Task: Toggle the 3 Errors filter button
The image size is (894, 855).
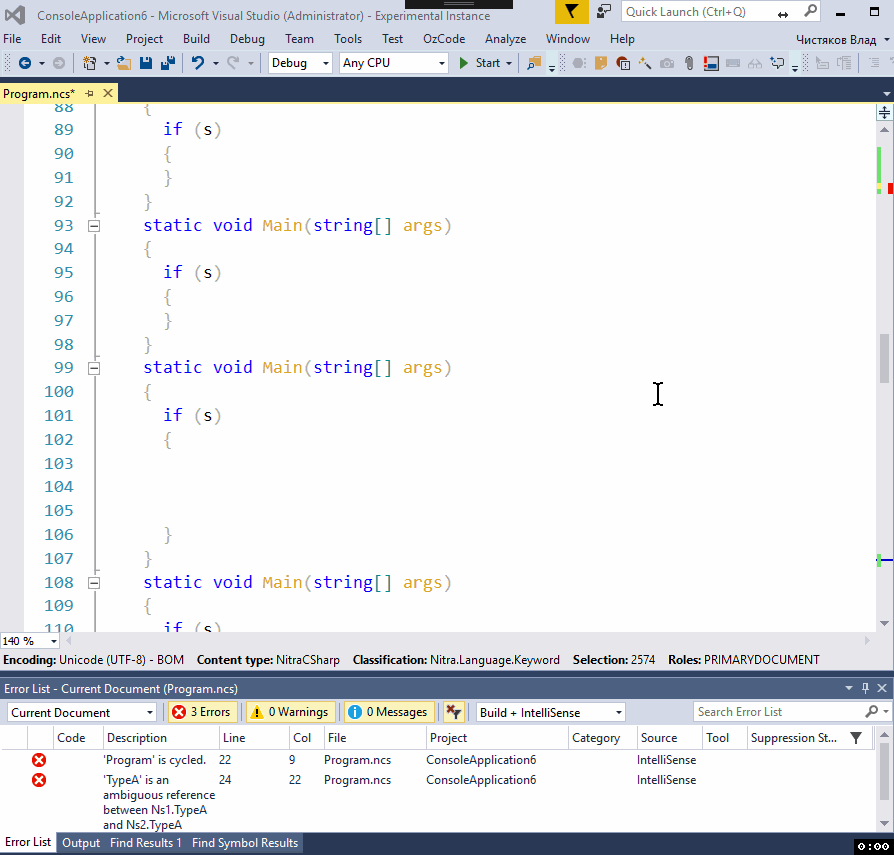Action: 203,712
